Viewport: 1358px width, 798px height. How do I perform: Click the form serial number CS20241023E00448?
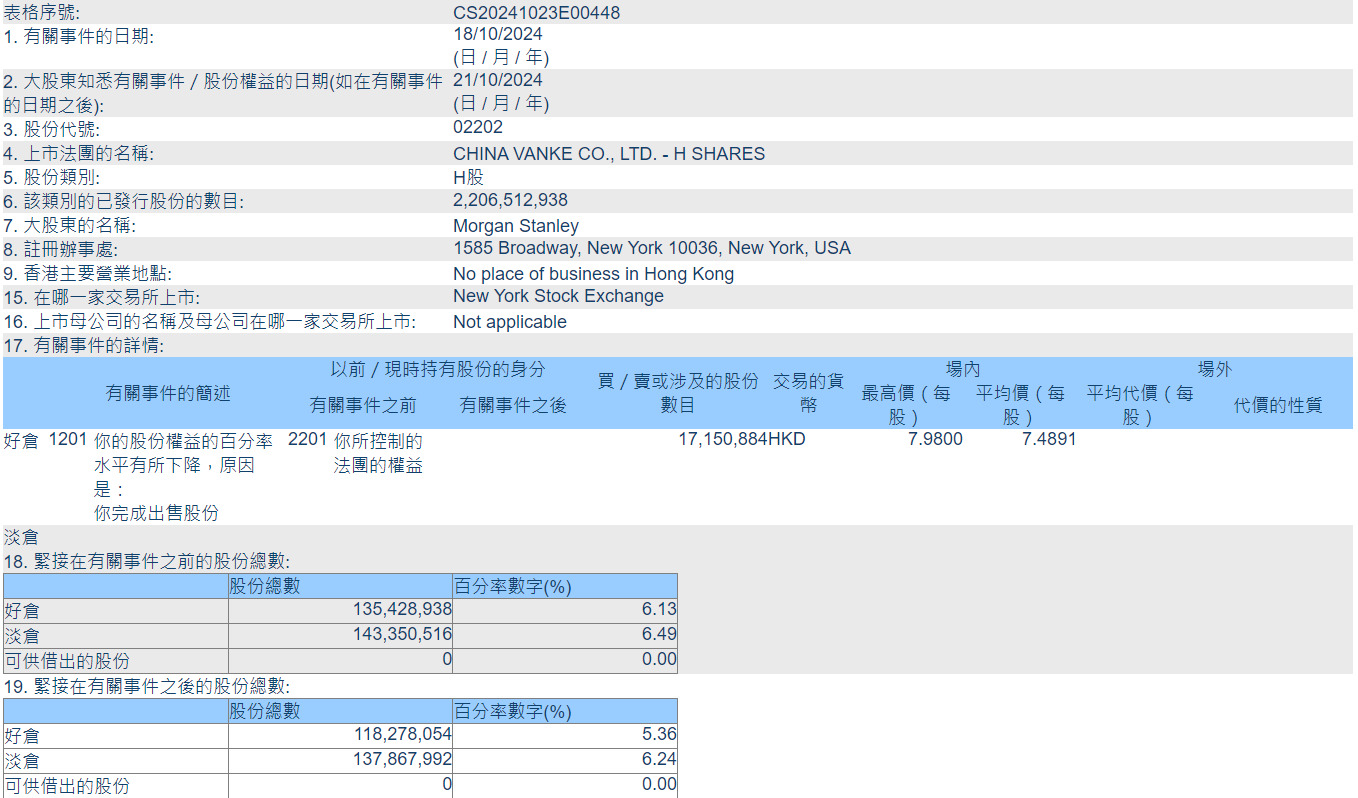pyautogui.click(x=536, y=13)
